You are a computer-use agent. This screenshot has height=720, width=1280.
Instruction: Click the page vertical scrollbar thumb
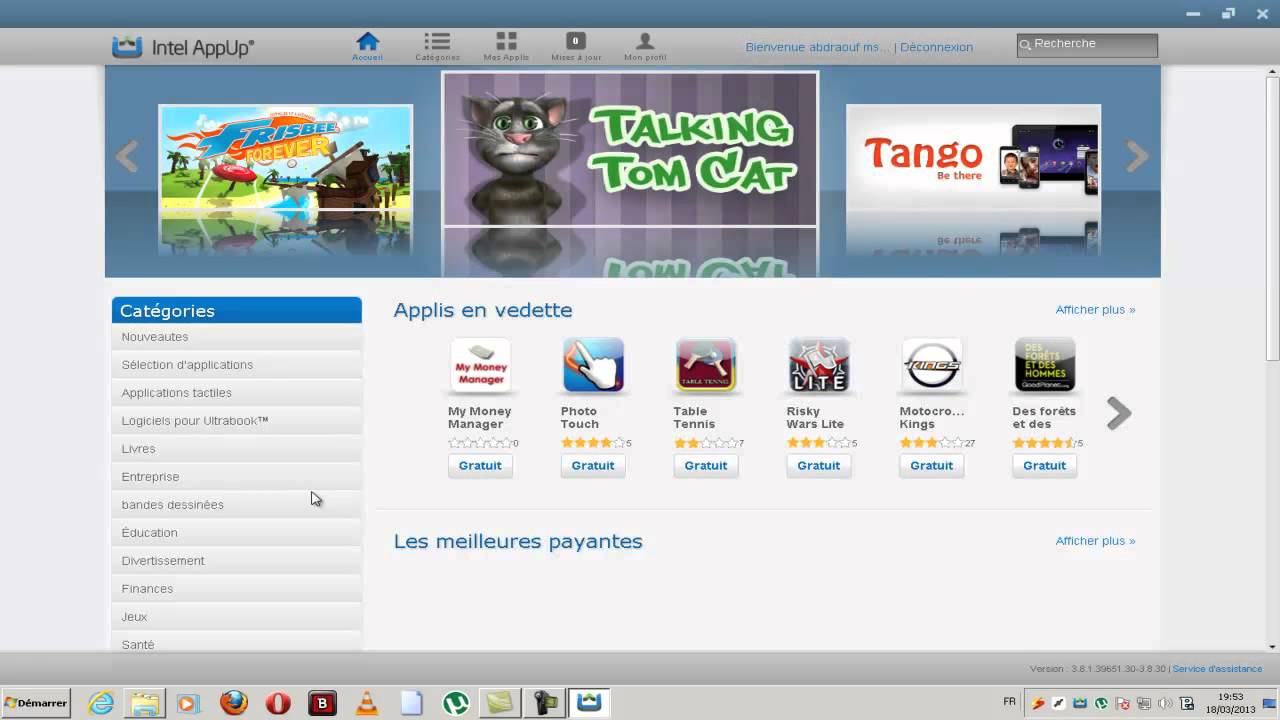coord(1273,220)
